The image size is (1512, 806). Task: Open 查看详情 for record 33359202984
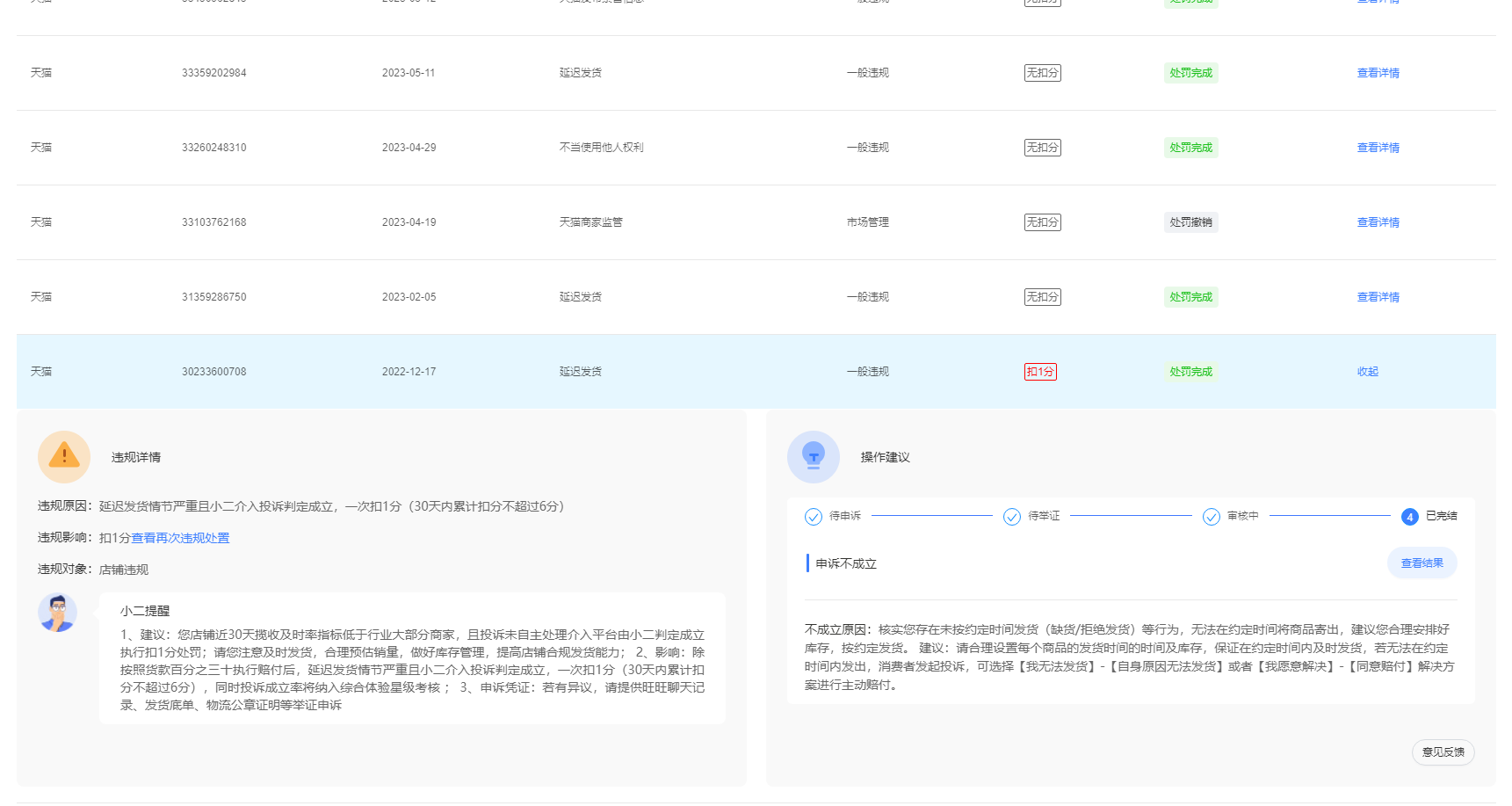point(1378,73)
